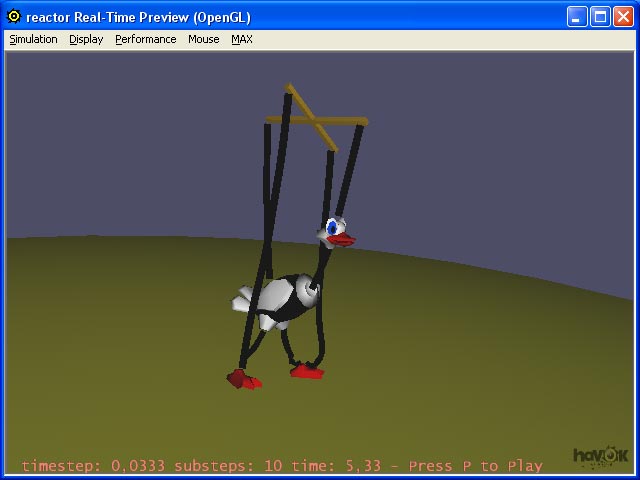Minimize the reactor preview window

[x=577, y=16]
